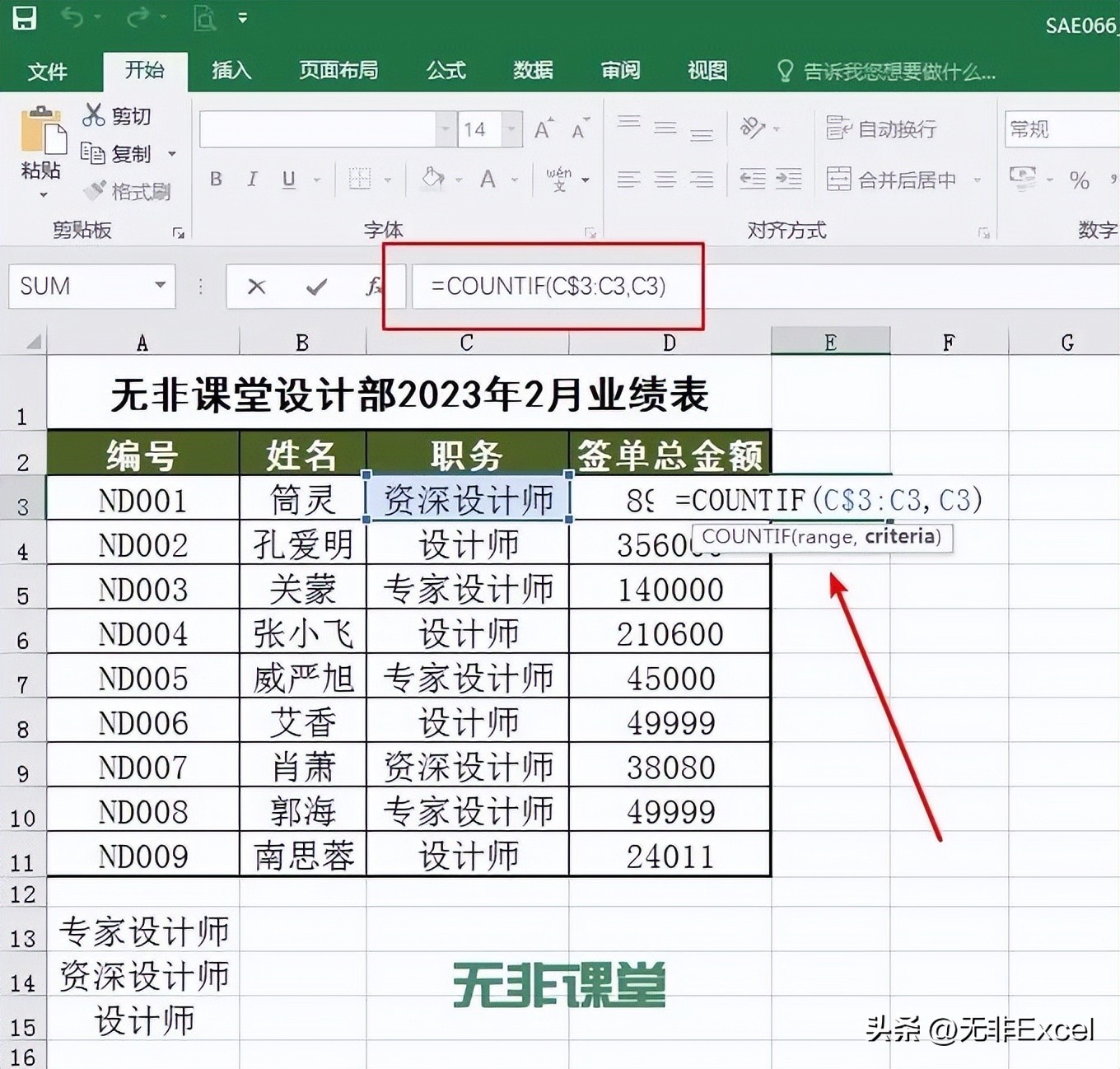Toggle bold formatting
This screenshot has width=1120, height=1069.
(x=215, y=179)
